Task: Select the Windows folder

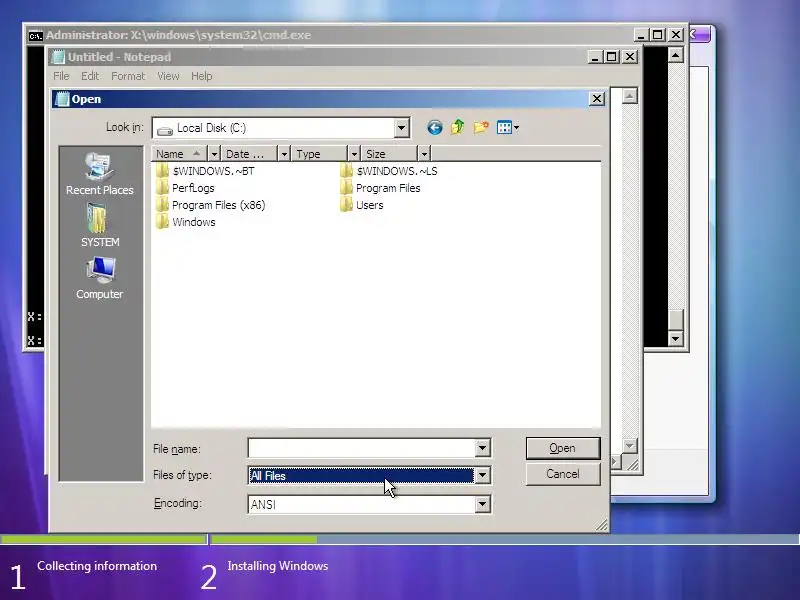Action: pyautogui.click(x=186, y=222)
